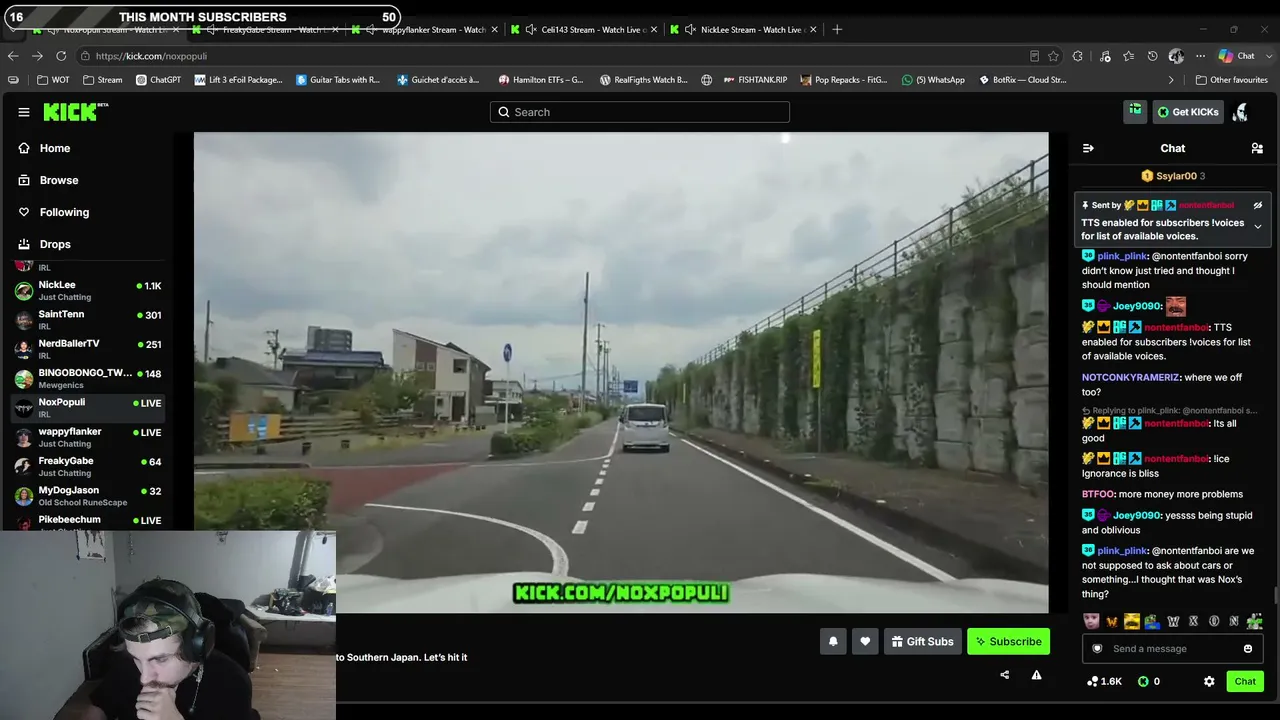Switch to Celi143 Stream browser tab

tap(582, 30)
